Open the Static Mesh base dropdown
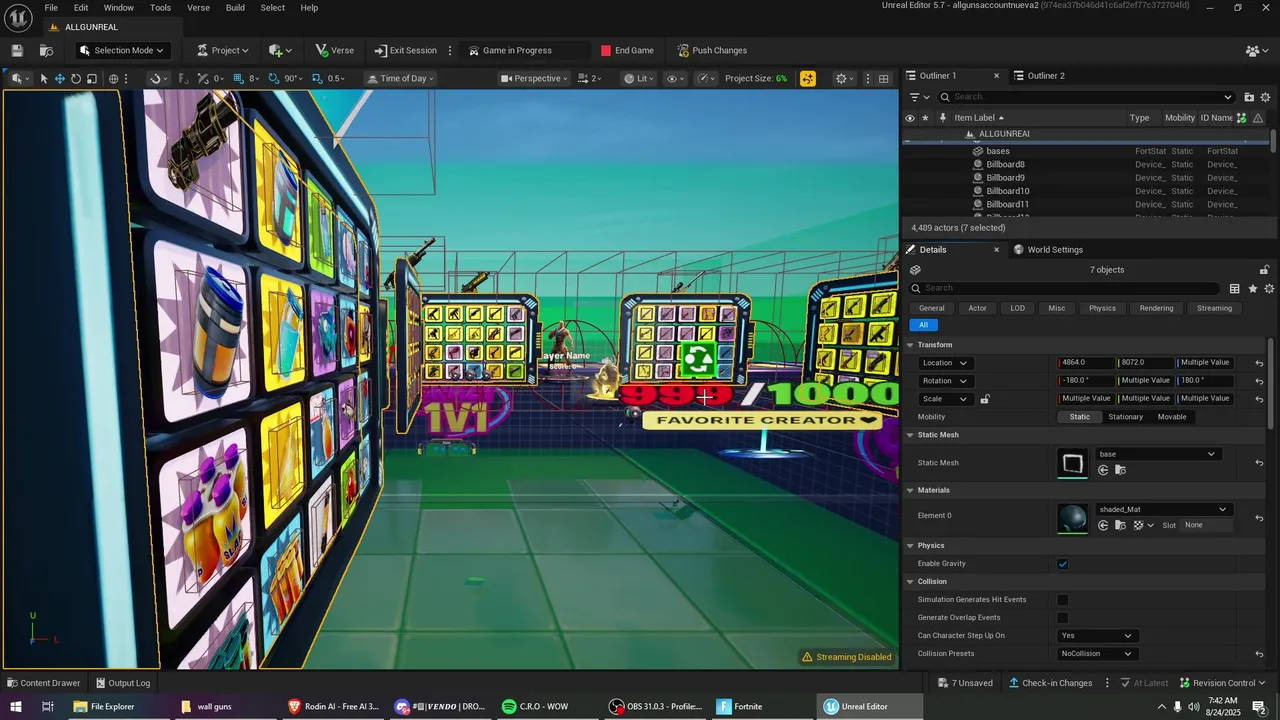The height and width of the screenshot is (720, 1280). pos(1158,454)
